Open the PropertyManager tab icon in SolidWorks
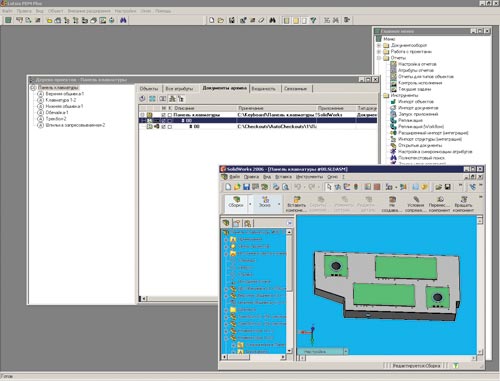The image size is (500, 381). click(x=237, y=223)
